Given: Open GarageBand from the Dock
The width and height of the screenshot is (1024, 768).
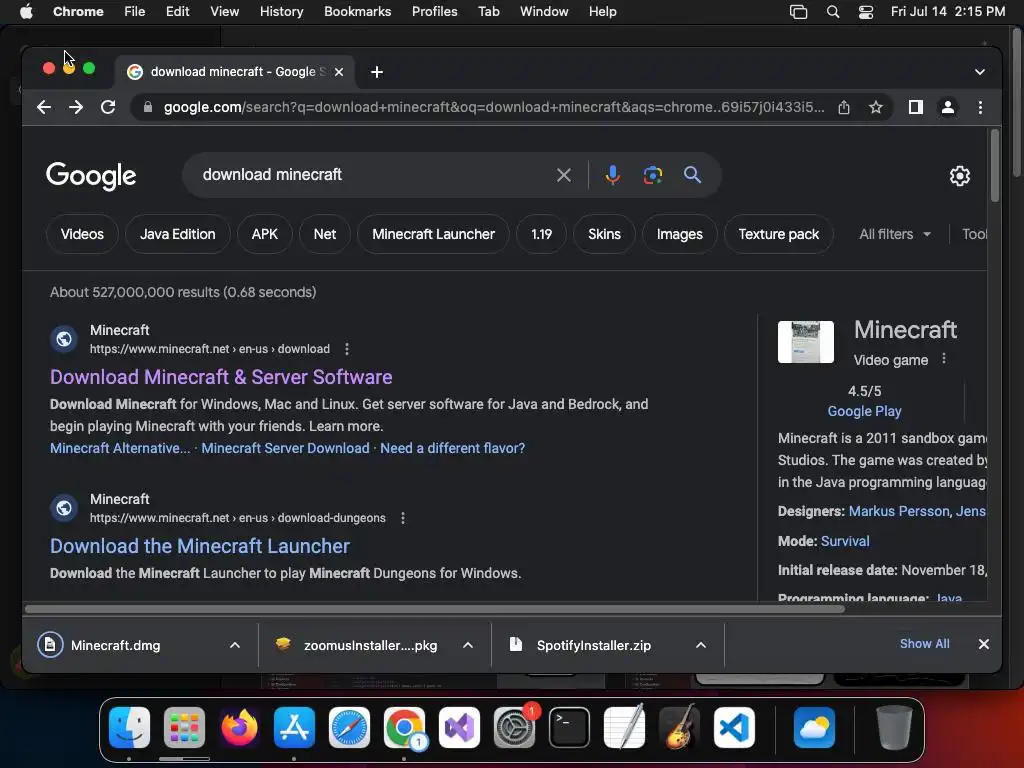Looking at the screenshot, I should pos(679,727).
